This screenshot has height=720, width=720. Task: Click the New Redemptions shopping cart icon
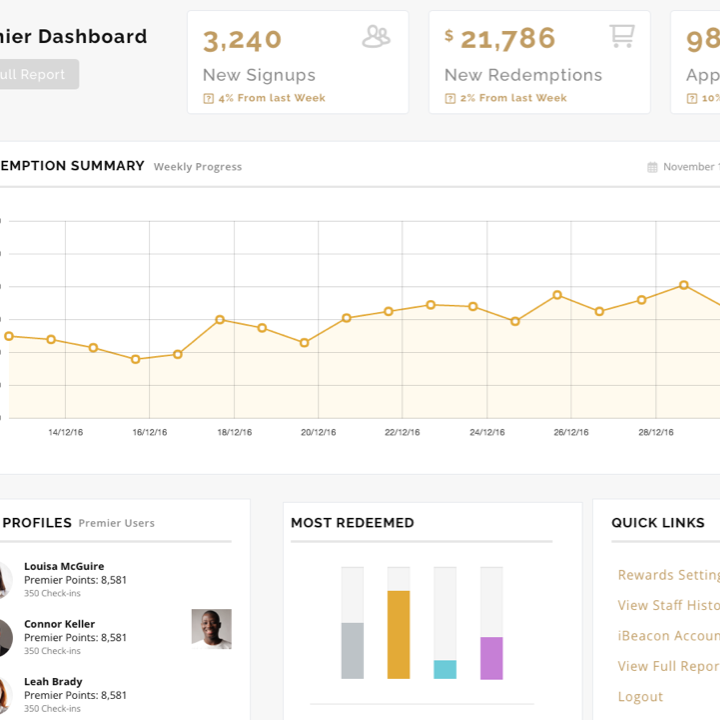click(x=622, y=37)
